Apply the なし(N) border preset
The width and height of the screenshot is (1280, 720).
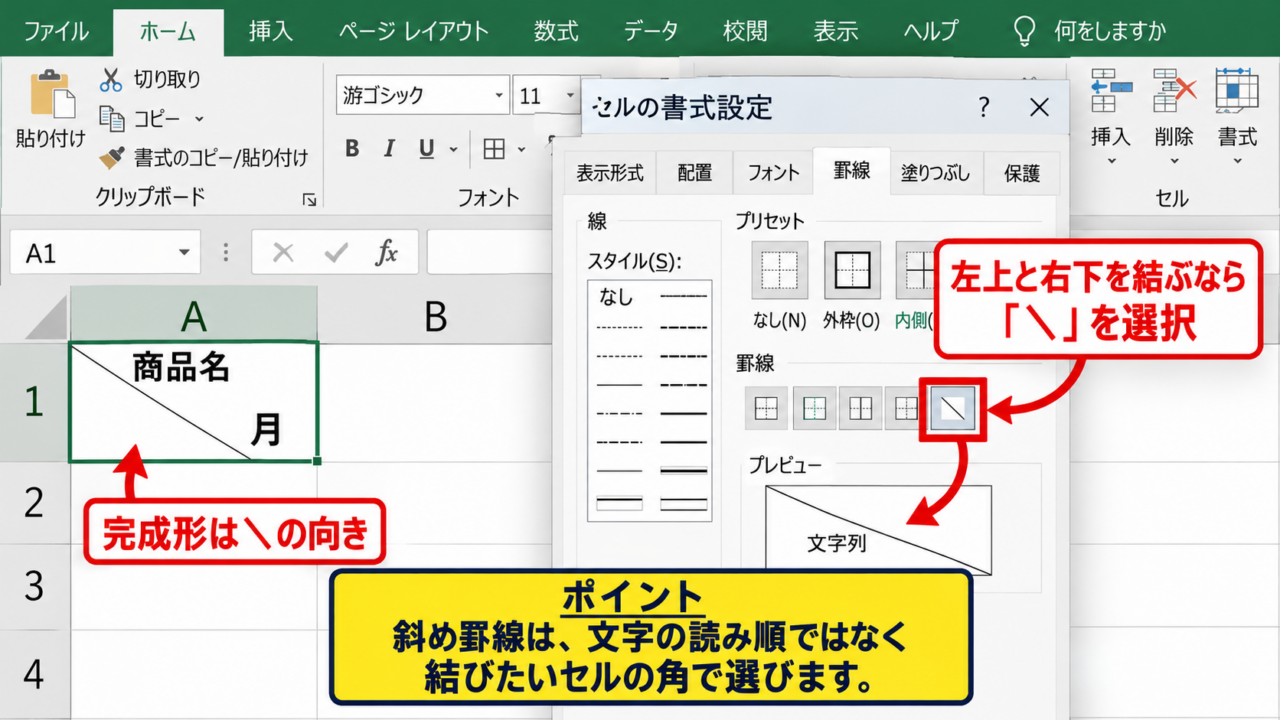tap(779, 270)
